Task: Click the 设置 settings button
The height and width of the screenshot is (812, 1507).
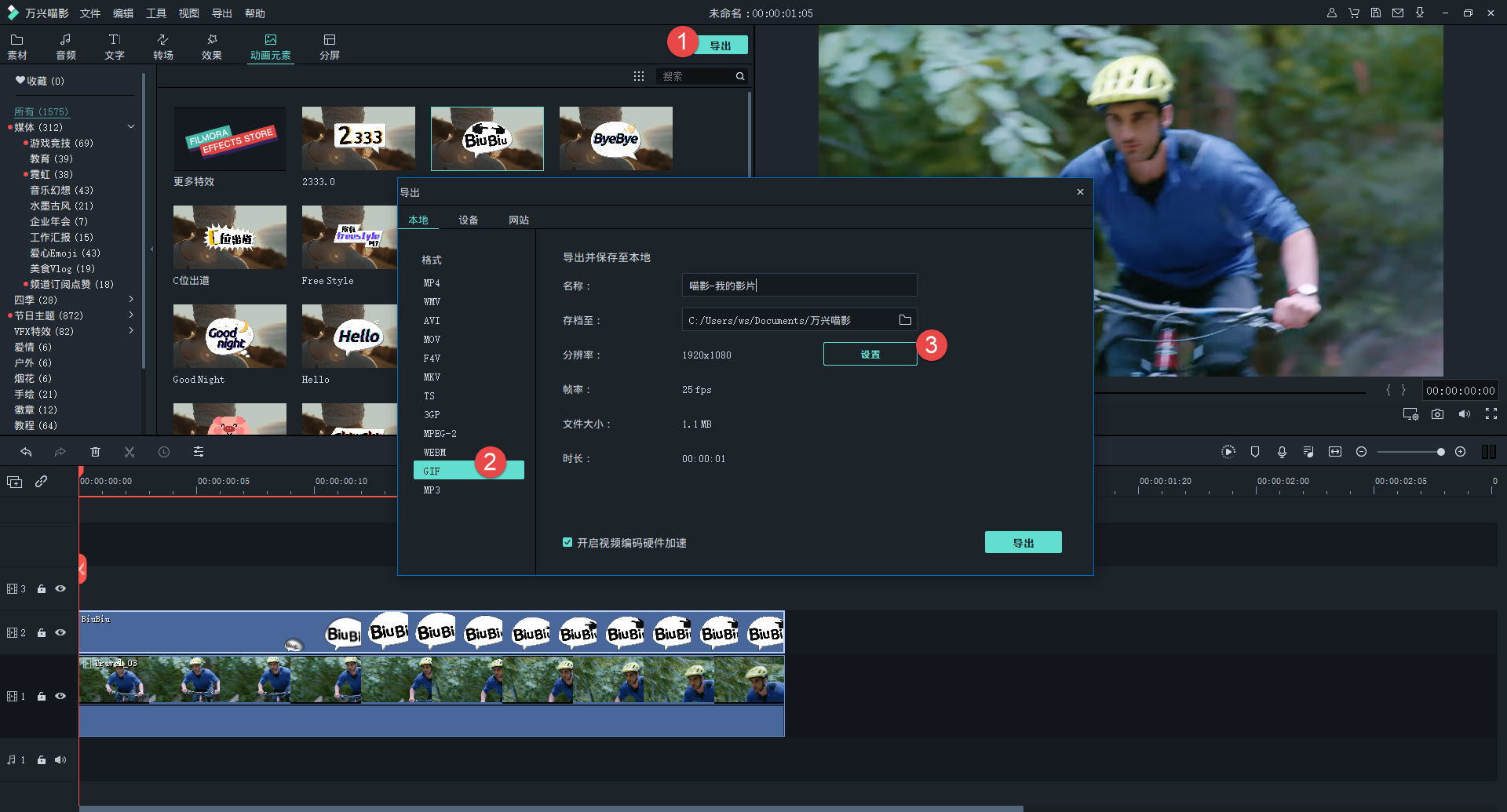Action: point(870,355)
